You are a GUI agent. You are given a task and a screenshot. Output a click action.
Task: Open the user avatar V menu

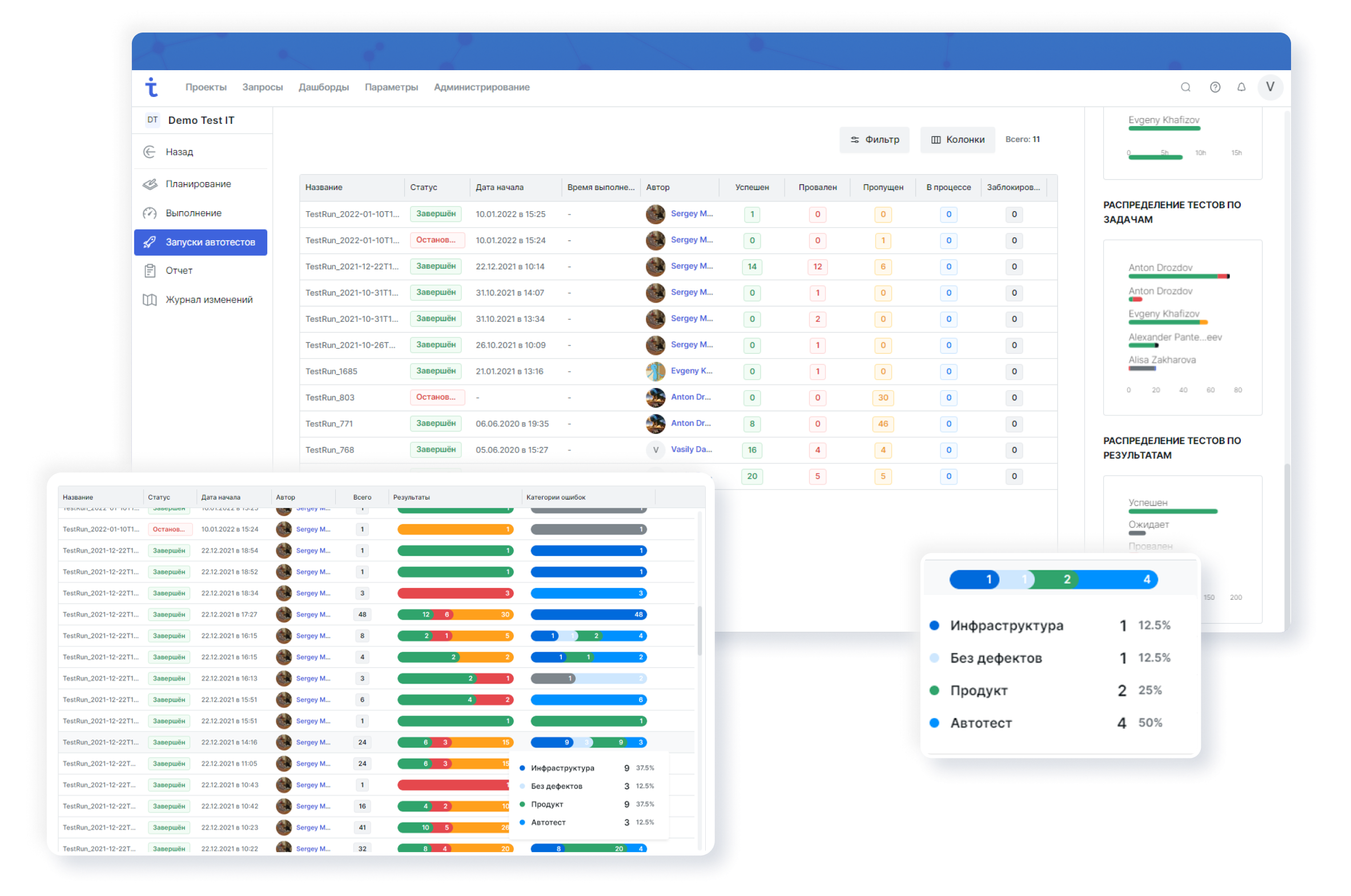coord(1270,87)
